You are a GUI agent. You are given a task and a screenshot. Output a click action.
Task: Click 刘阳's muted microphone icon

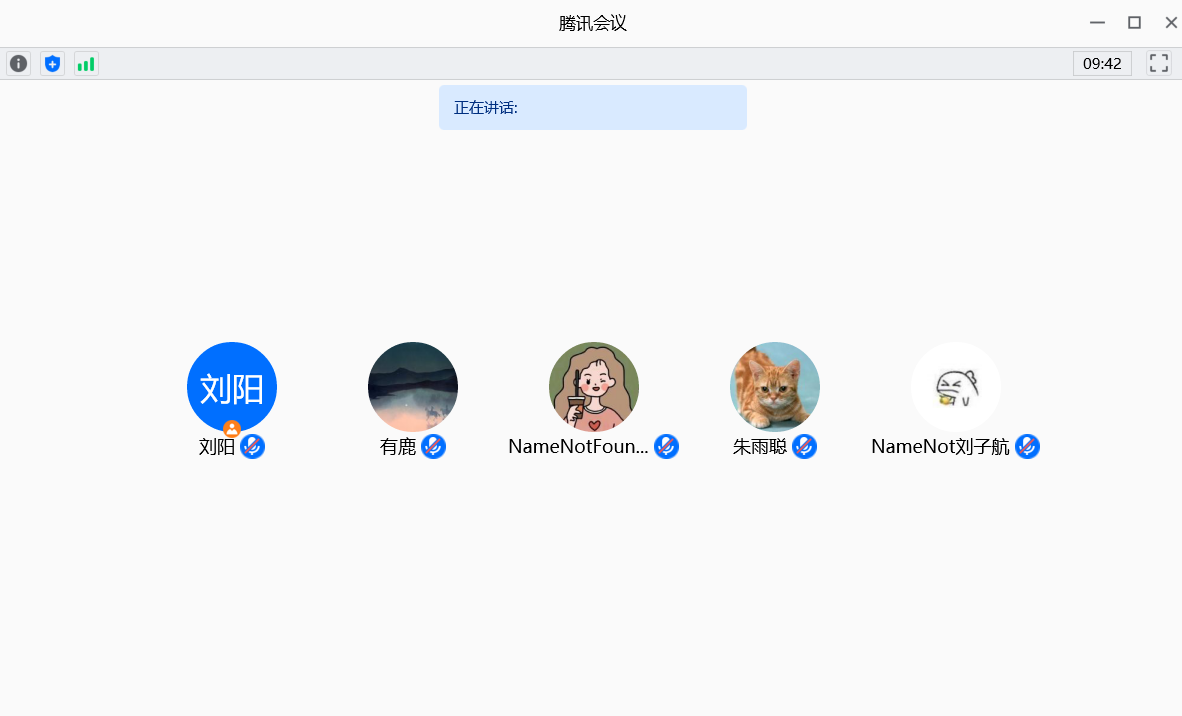pos(253,447)
